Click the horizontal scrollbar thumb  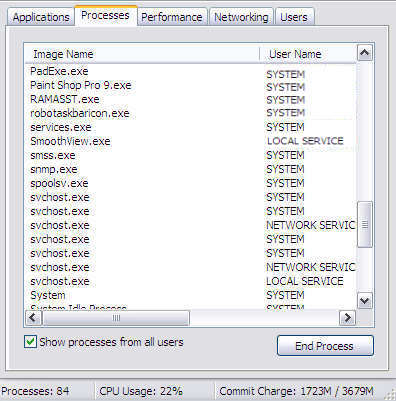pos(116,318)
